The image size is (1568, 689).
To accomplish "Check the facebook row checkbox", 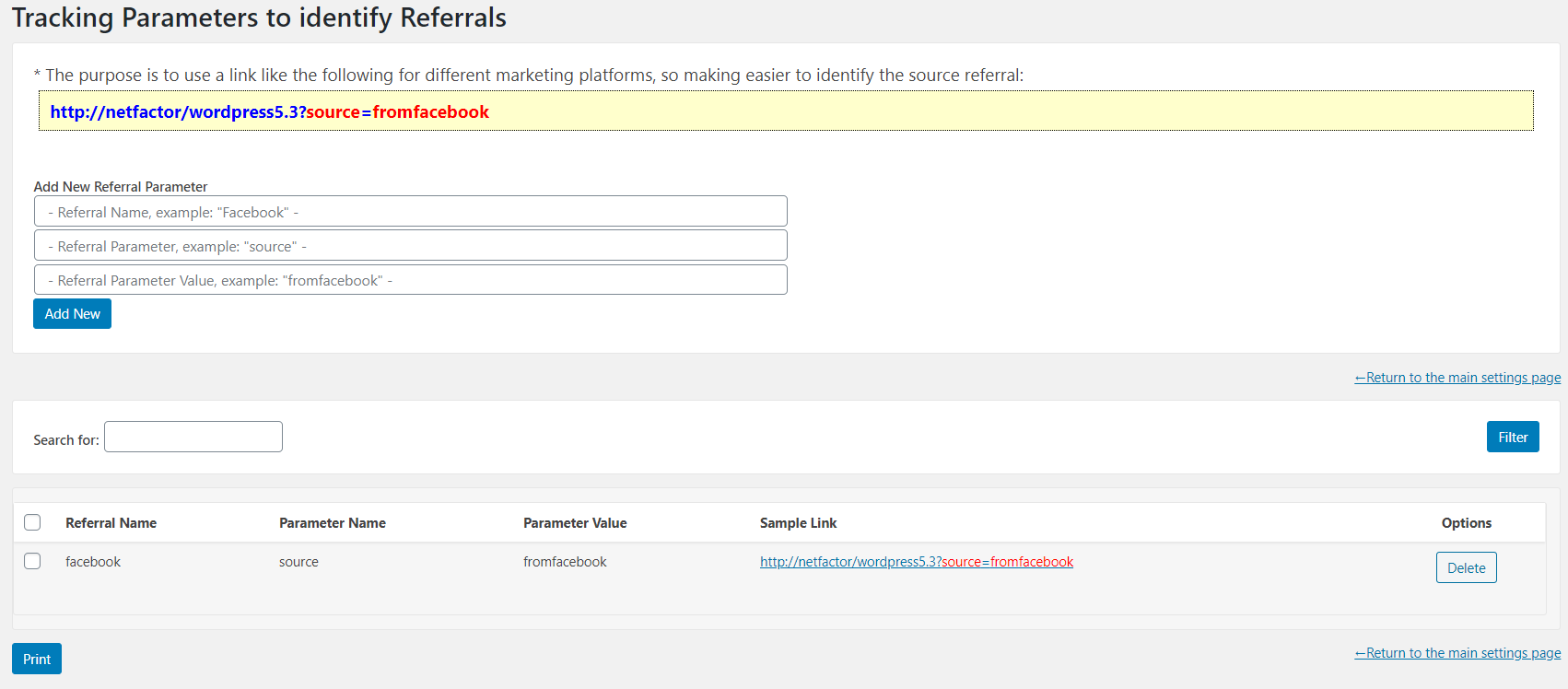I will point(32,561).
